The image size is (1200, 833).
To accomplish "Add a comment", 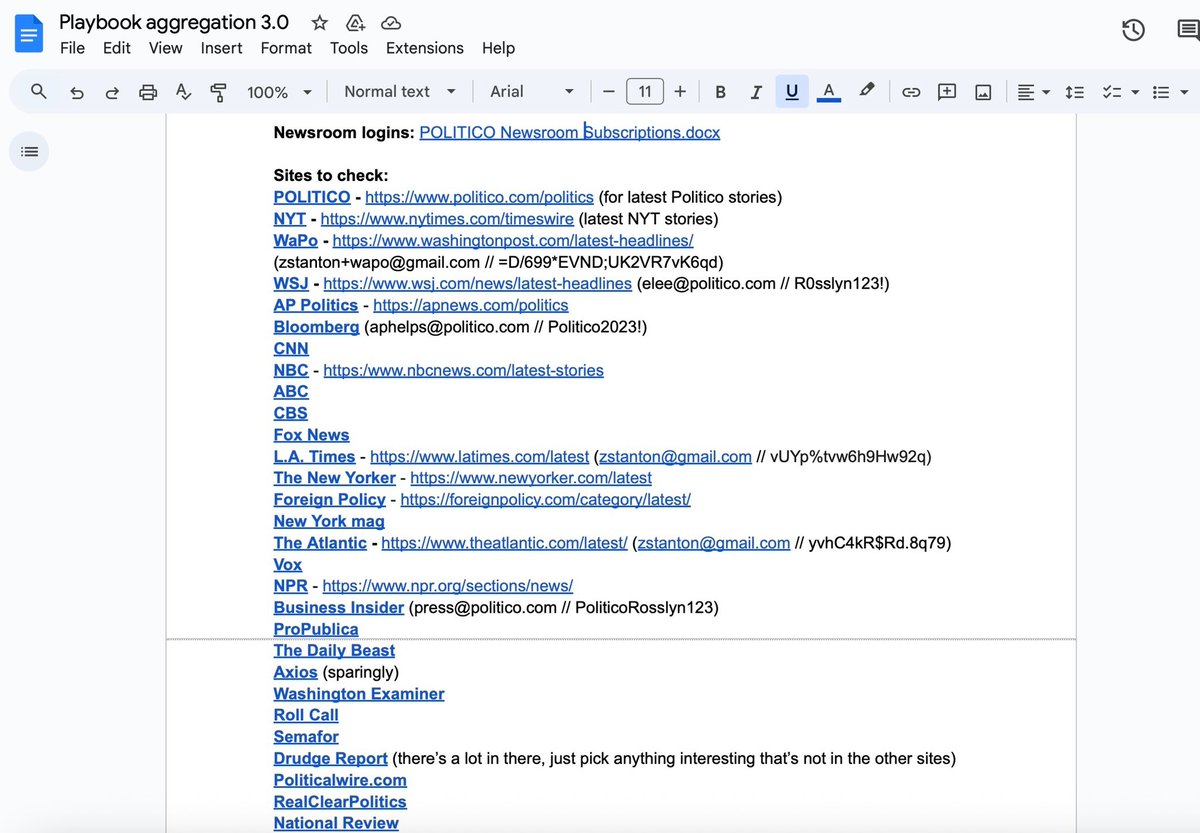I will 947,91.
